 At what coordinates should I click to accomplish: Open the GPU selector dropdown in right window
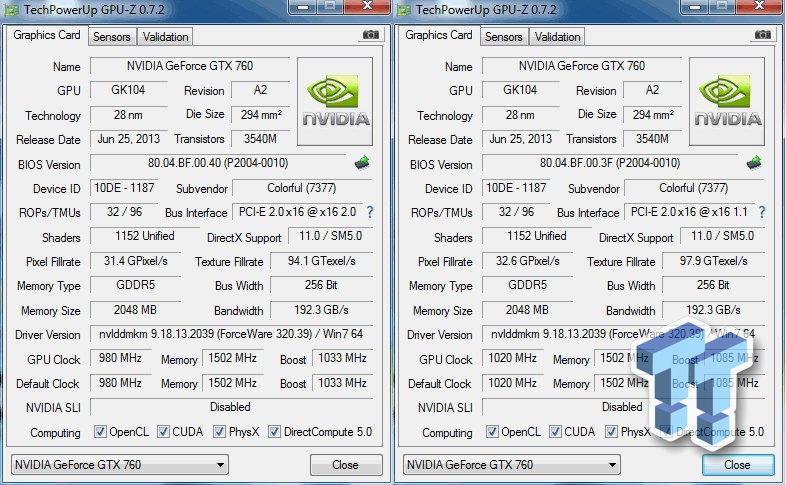[512, 464]
